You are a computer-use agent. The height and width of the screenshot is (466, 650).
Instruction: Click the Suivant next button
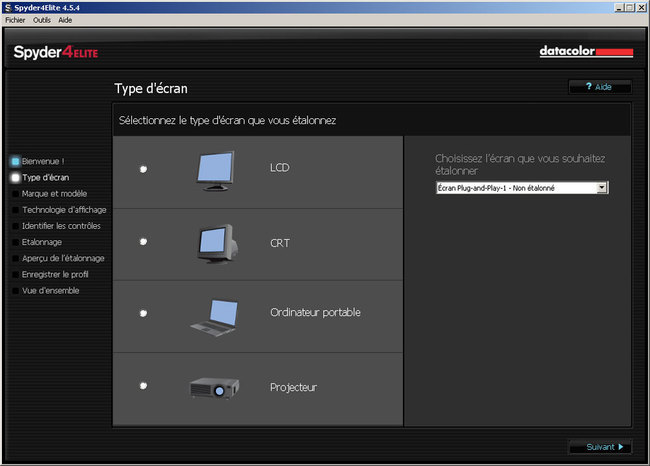(600, 447)
